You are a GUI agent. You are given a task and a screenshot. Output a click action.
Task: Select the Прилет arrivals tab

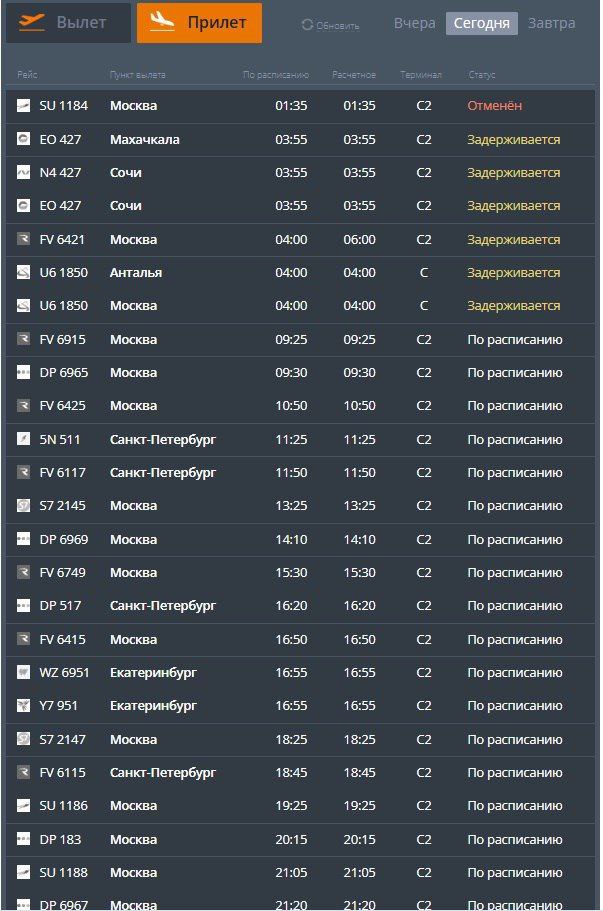[199, 23]
